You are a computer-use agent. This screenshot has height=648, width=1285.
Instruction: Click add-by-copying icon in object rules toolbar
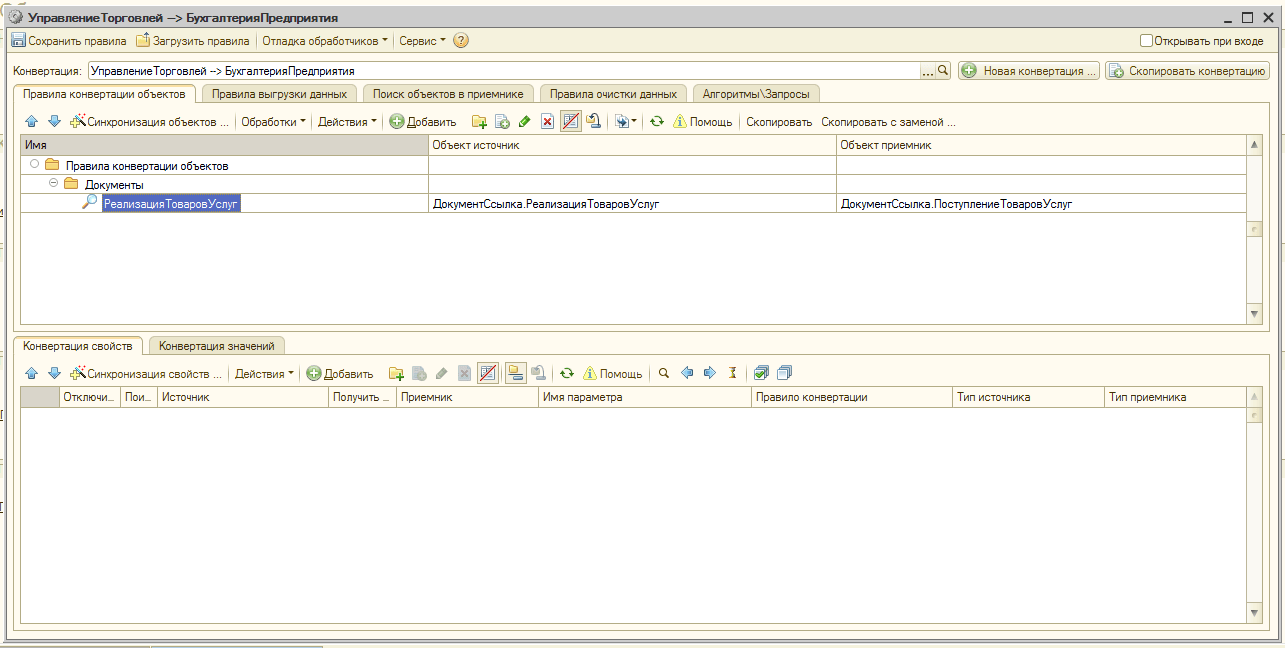pos(502,121)
